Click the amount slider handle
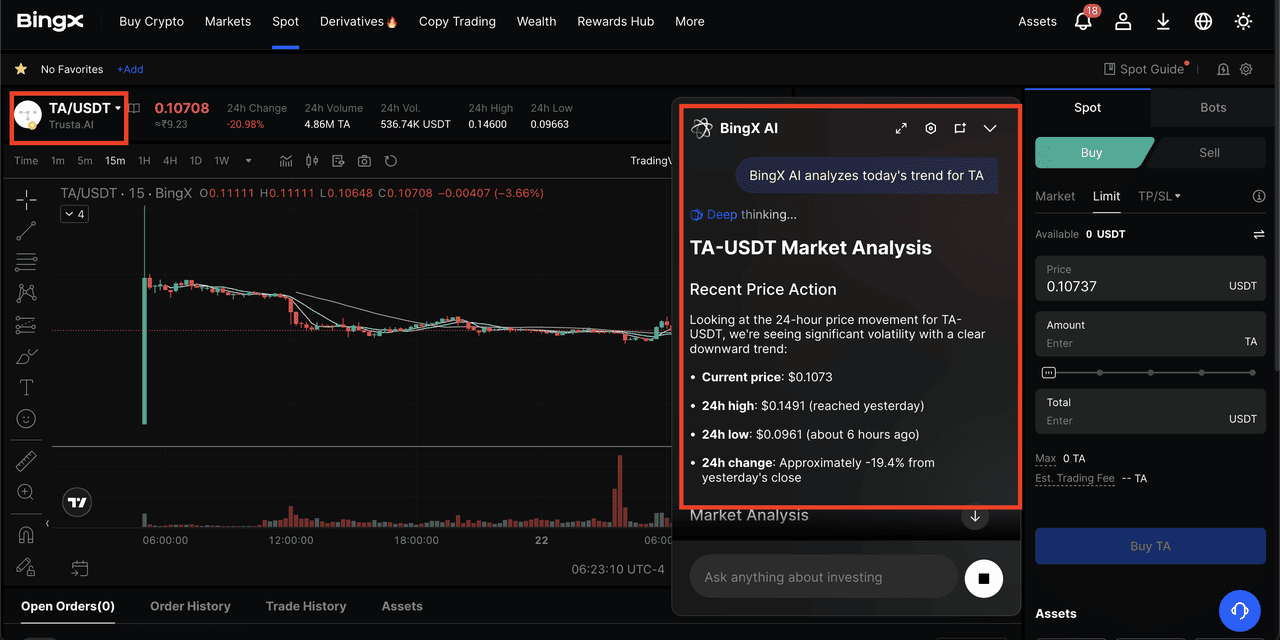1280x640 pixels. pyautogui.click(x=1048, y=372)
